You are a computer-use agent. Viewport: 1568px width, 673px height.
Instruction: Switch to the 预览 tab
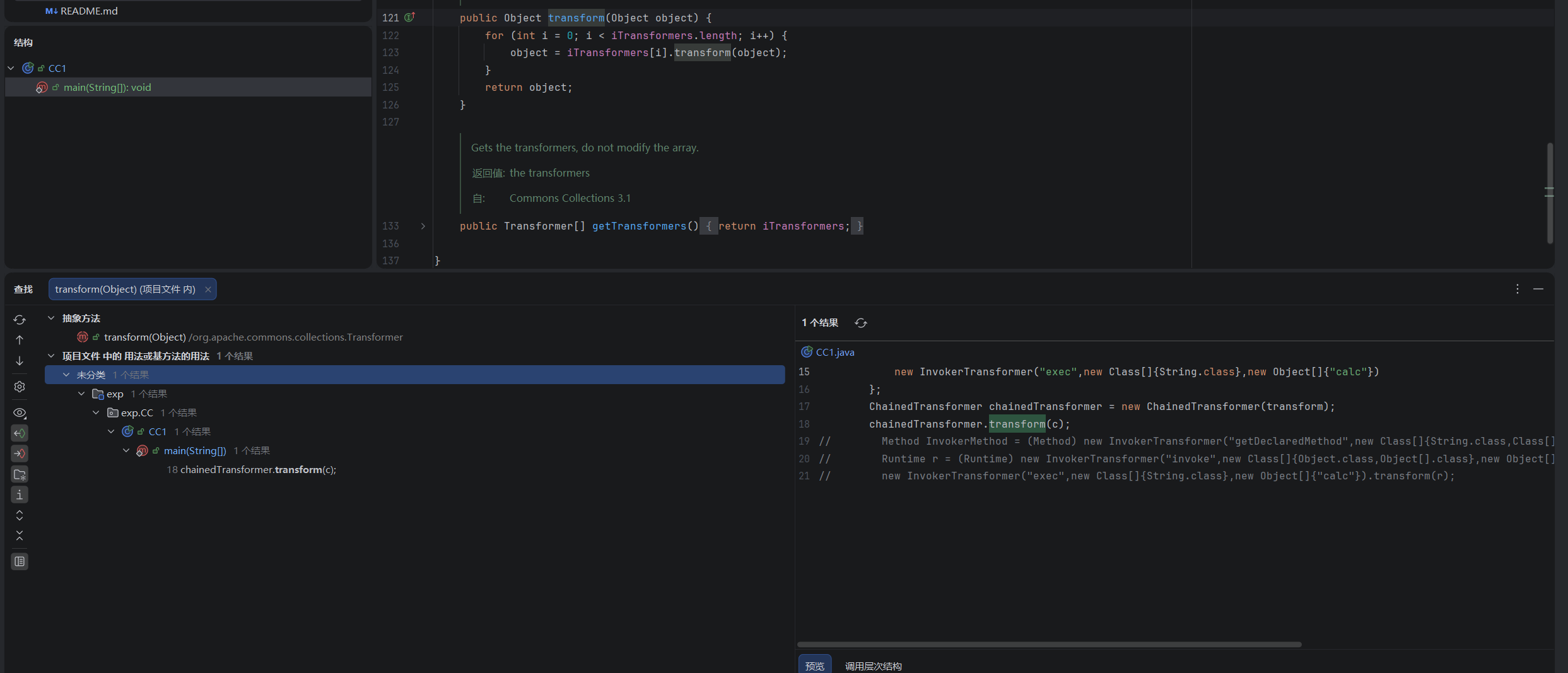(x=814, y=665)
